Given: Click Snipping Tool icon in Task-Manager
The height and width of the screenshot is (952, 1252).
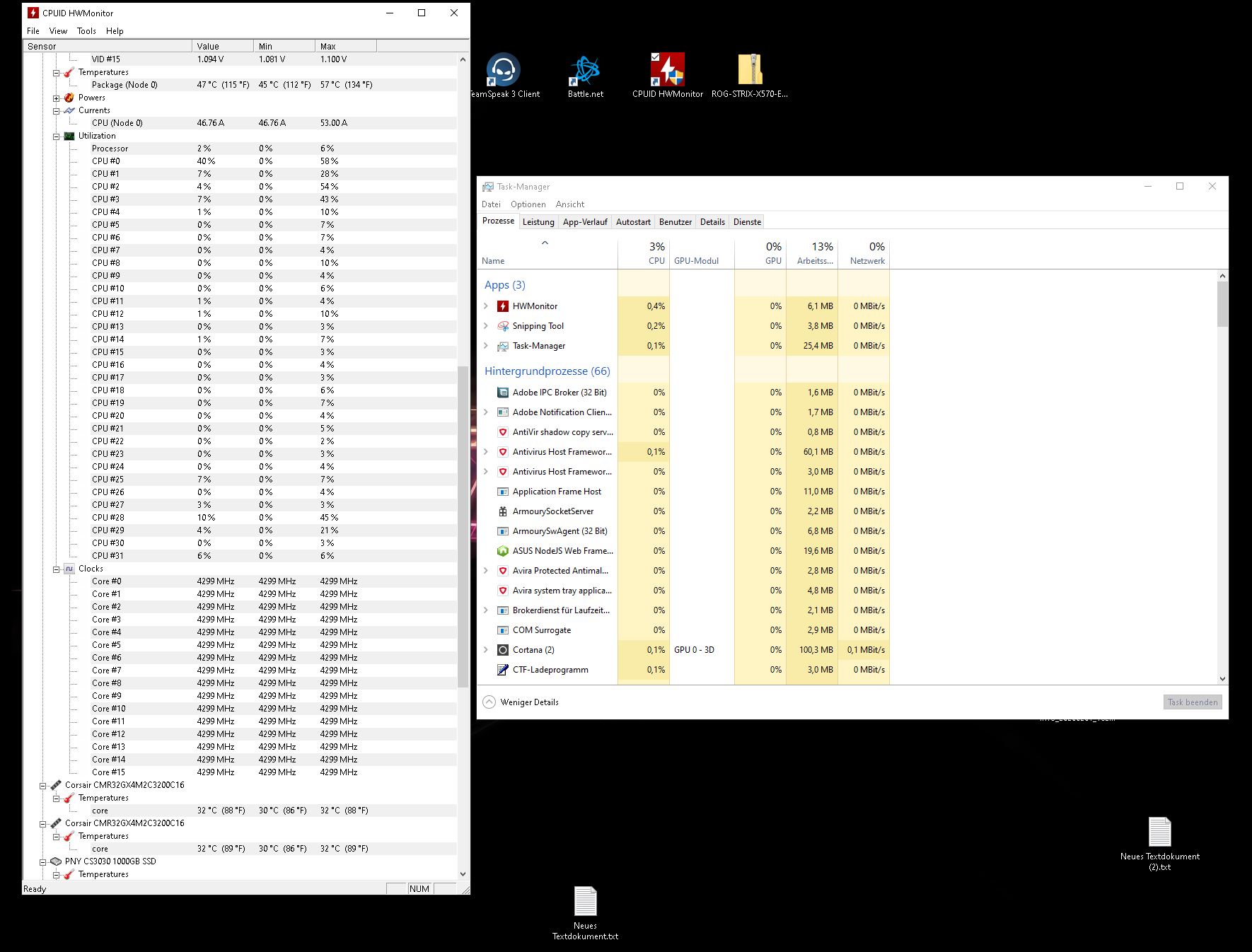Looking at the screenshot, I should [x=503, y=326].
